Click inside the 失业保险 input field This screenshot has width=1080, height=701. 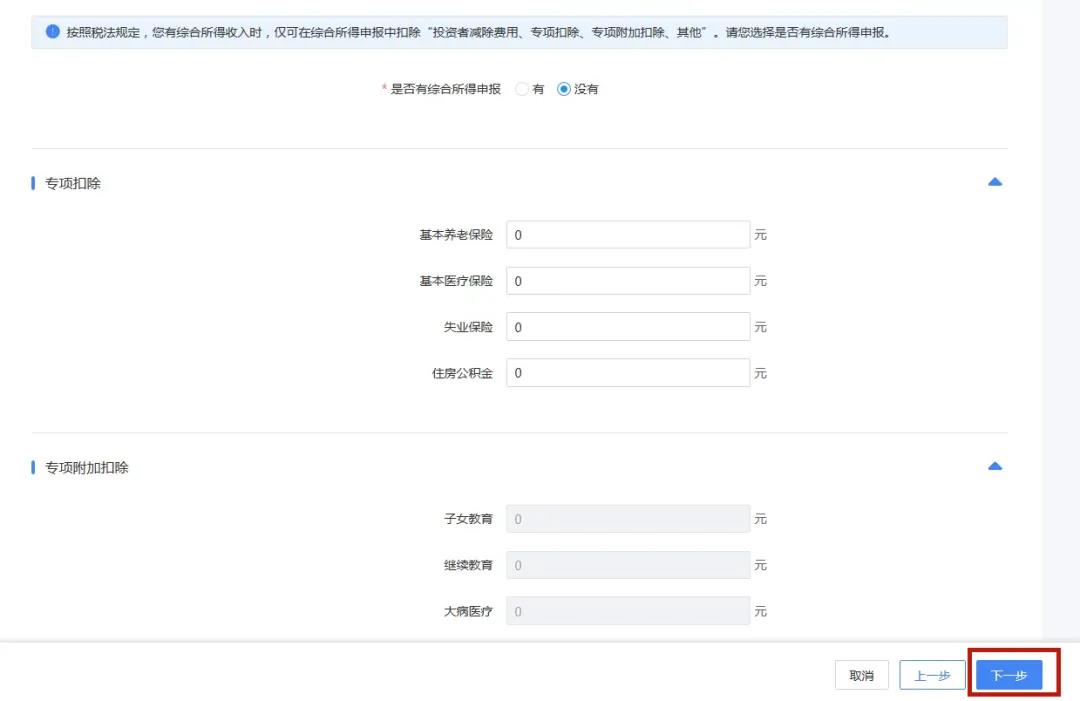pyautogui.click(x=628, y=327)
